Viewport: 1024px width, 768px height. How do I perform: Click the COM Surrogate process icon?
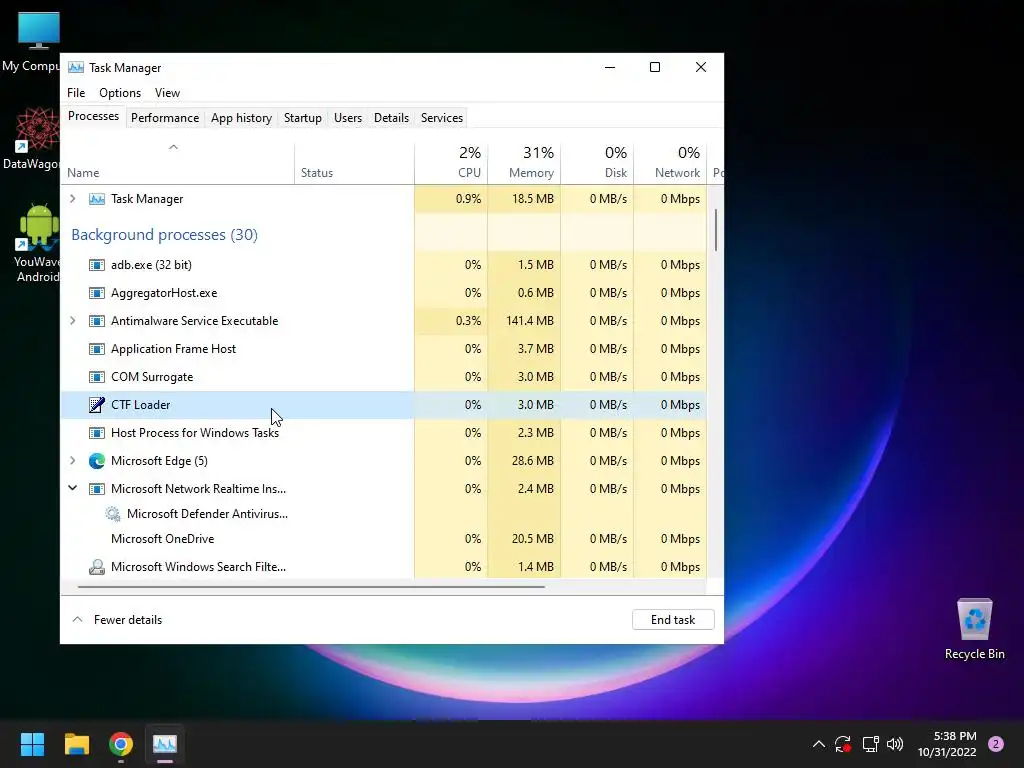pyautogui.click(x=97, y=377)
